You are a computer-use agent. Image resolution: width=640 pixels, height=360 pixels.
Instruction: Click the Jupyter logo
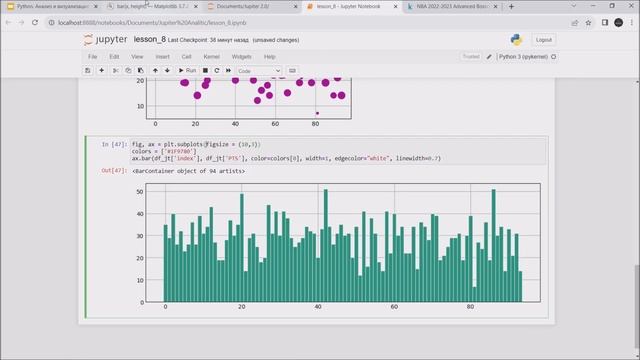pyautogui.click(x=105, y=40)
